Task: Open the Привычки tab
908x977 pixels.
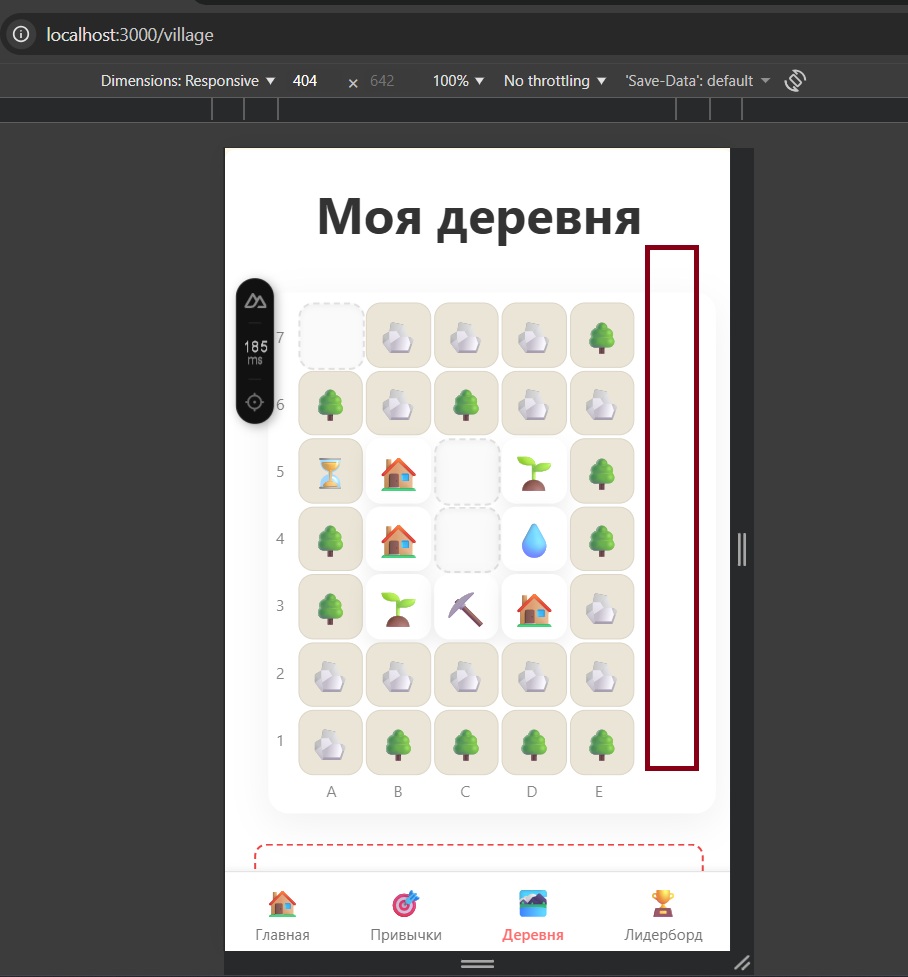Action: pyautogui.click(x=405, y=916)
